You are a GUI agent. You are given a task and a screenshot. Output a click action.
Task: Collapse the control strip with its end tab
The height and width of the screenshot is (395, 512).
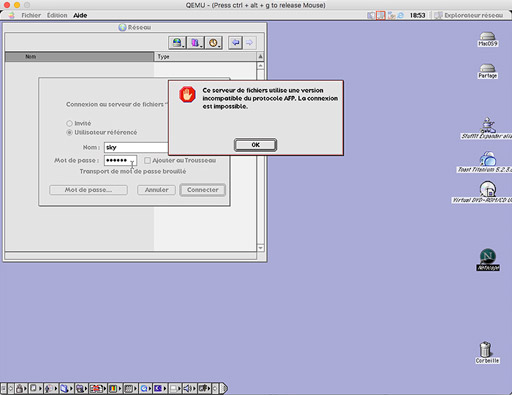pyautogui.click(x=224, y=388)
